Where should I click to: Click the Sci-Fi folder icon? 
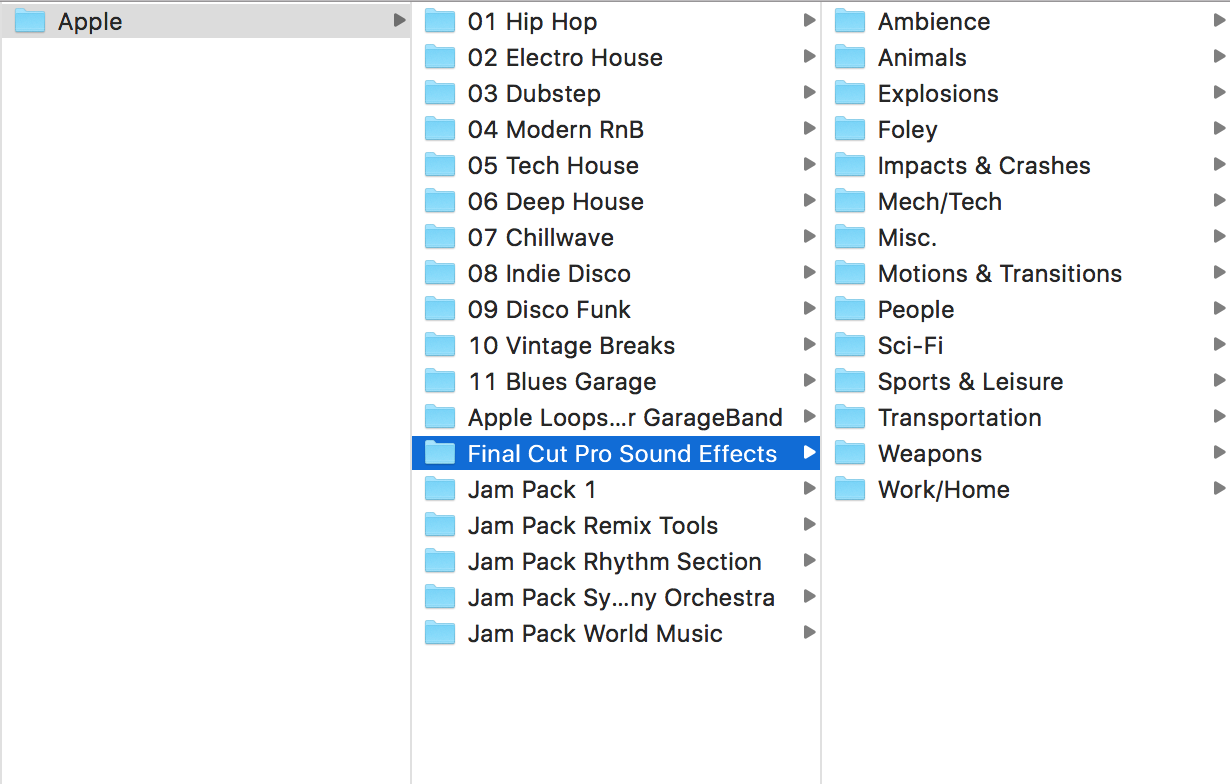tap(850, 345)
